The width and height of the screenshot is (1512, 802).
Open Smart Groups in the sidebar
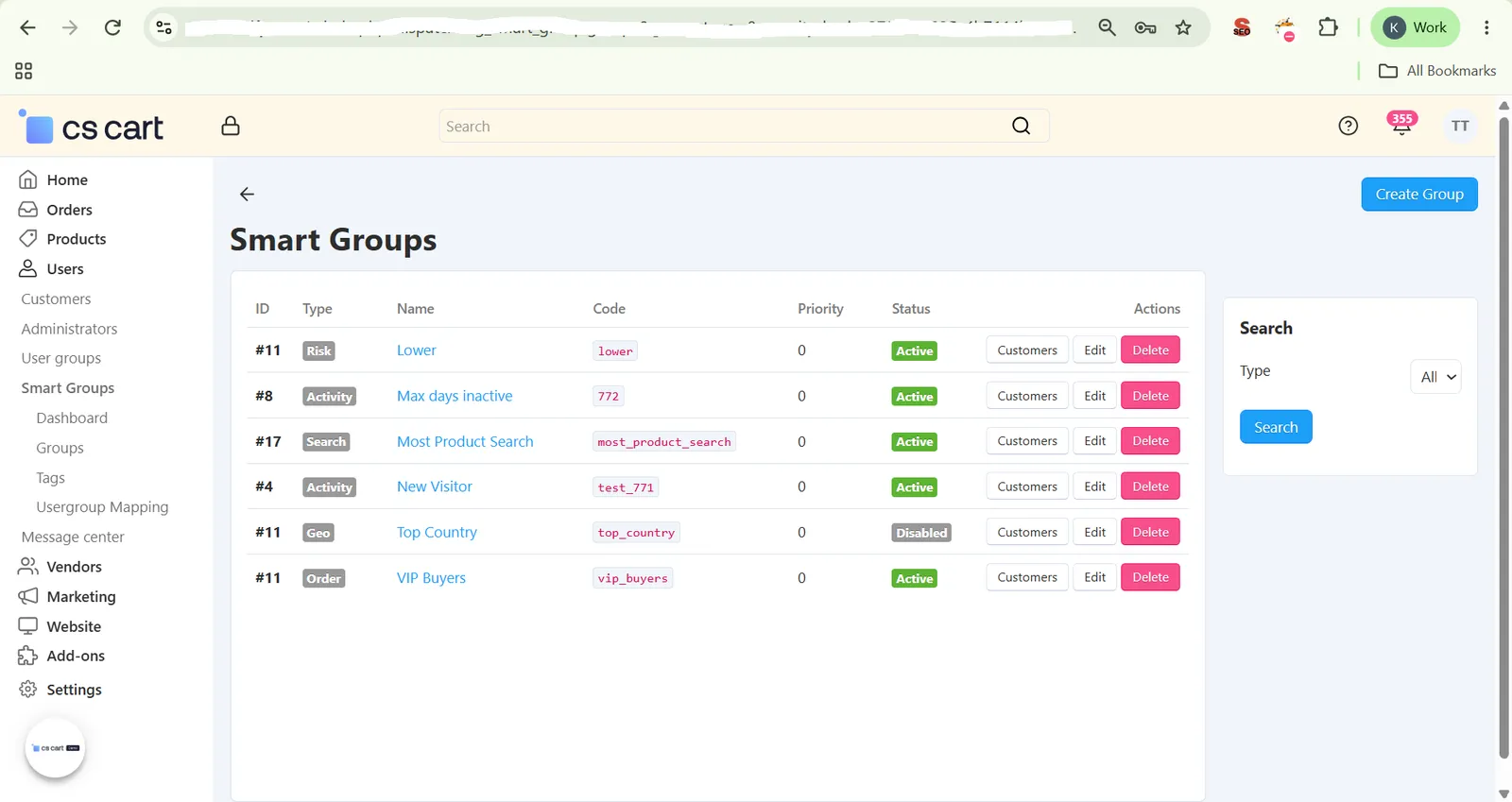point(67,388)
